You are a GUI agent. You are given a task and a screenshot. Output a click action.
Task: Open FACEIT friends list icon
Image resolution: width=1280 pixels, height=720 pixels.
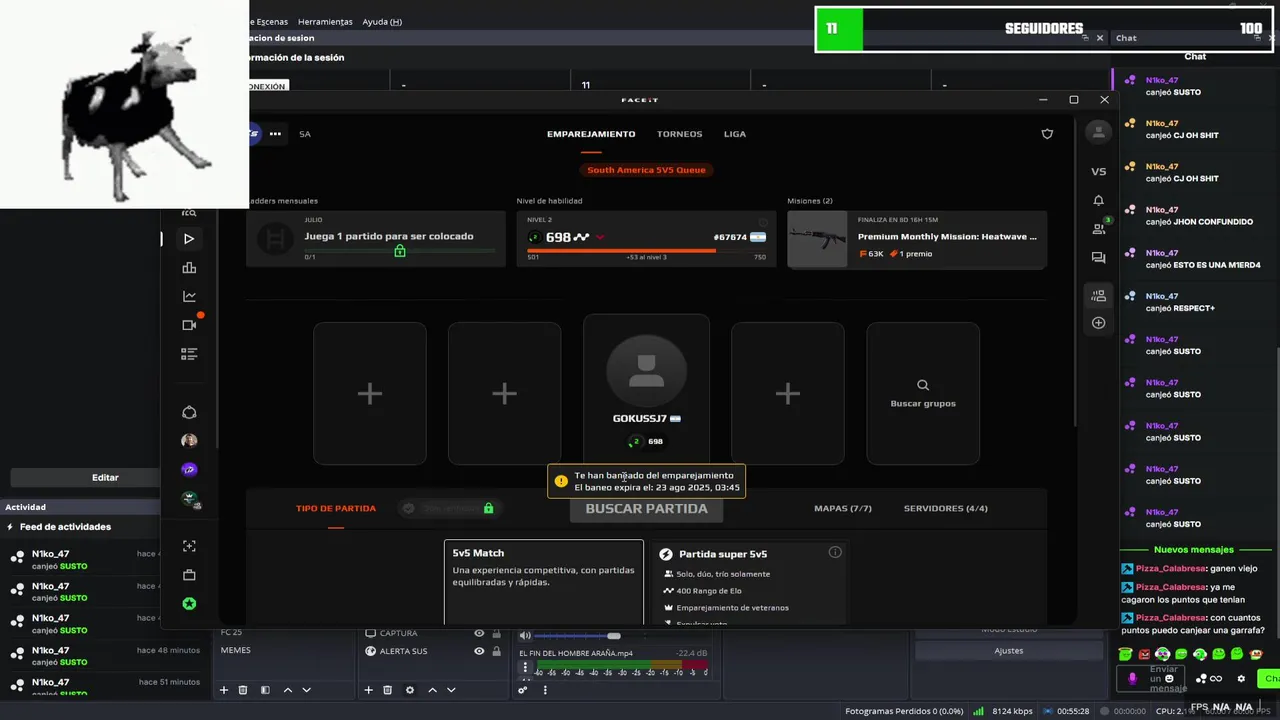[1098, 229]
